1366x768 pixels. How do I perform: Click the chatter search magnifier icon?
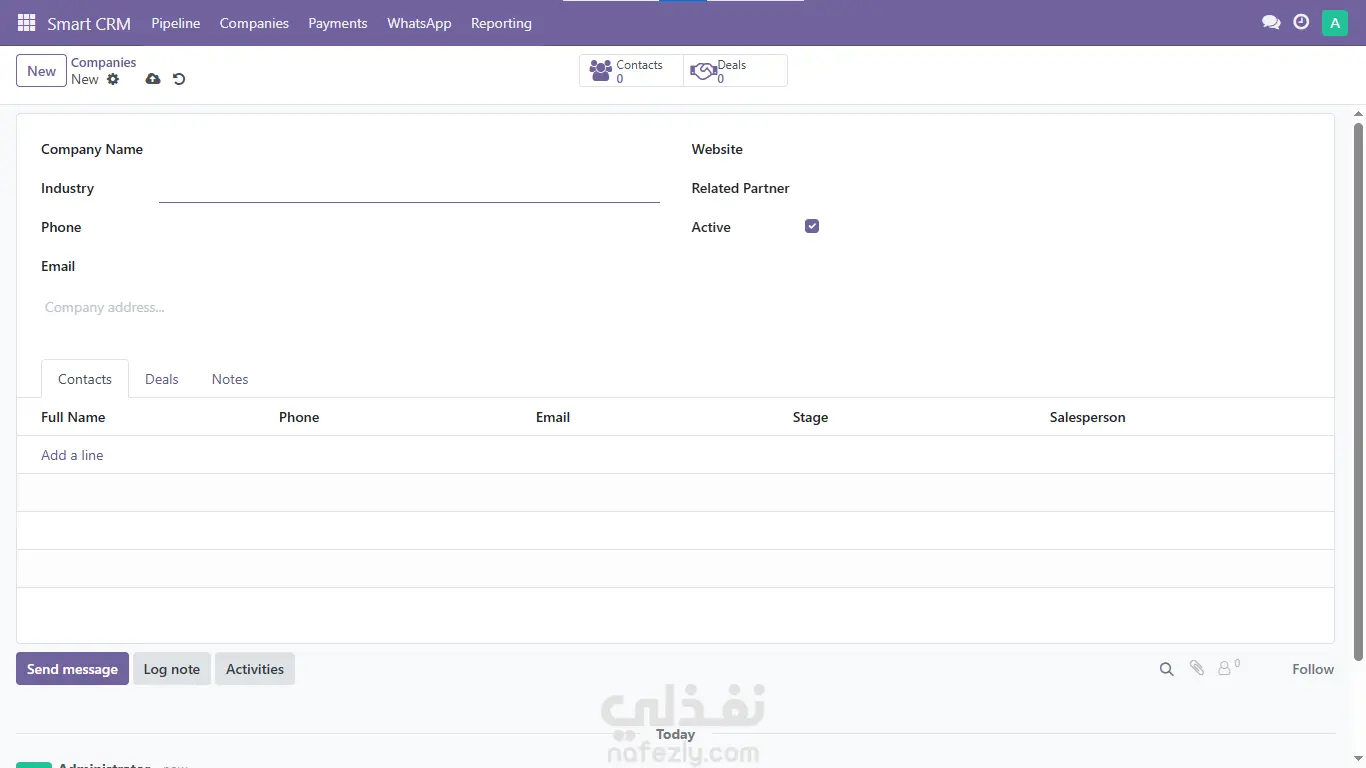point(1166,669)
